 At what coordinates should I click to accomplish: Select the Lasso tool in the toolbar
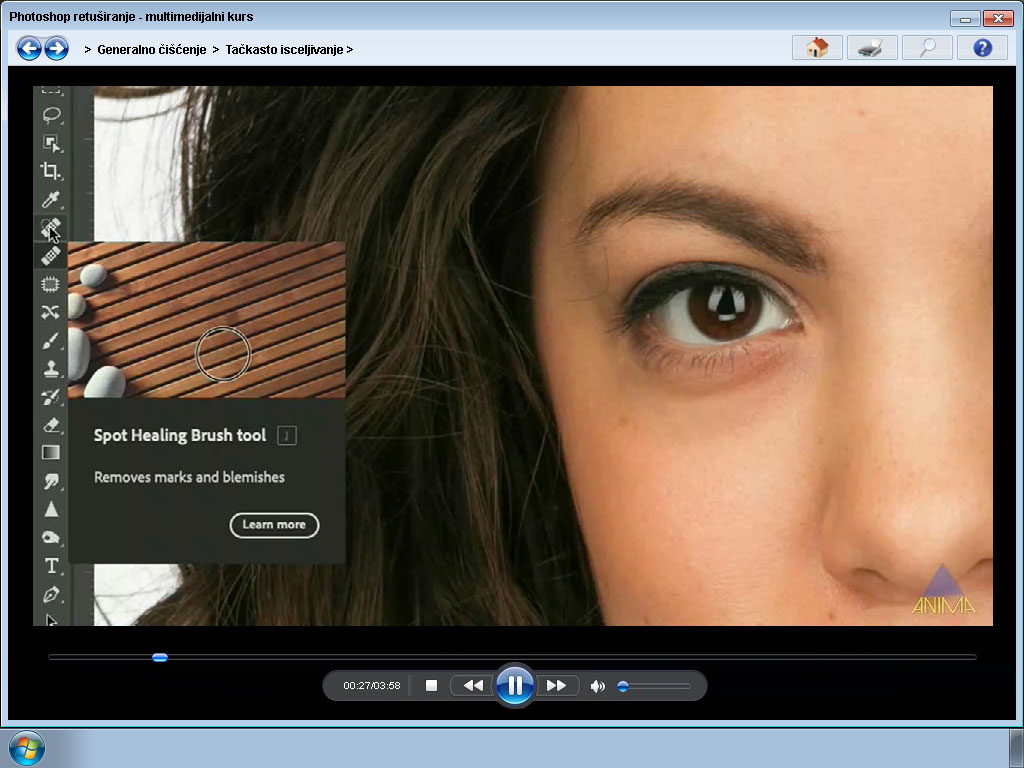[51, 115]
